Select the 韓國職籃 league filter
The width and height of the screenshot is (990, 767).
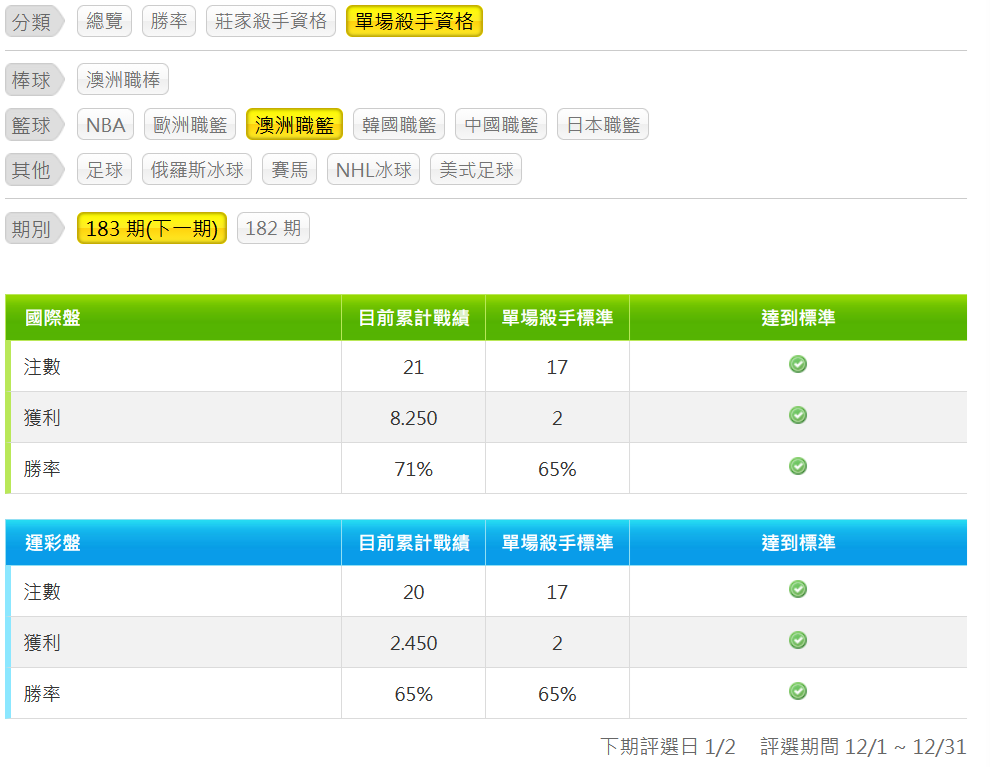pyautogui.click(x=399, y=125)
